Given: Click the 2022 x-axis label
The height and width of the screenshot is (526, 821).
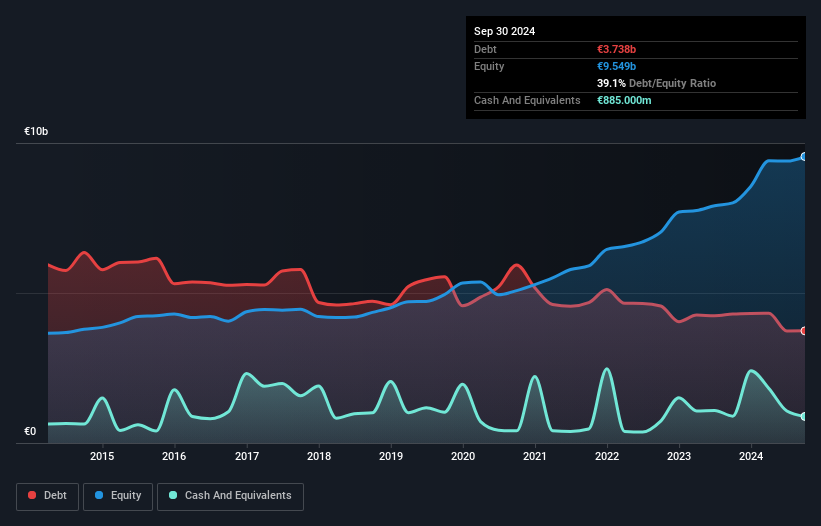Looking at the screenshot, I should point(607,456).
